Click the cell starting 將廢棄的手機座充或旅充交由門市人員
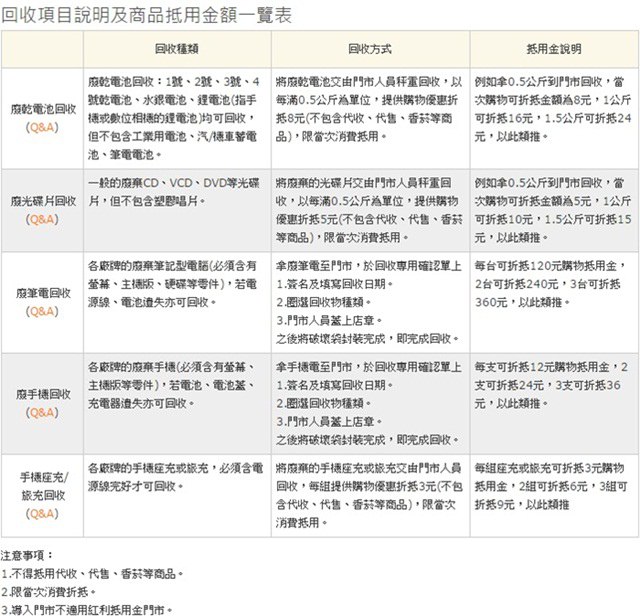This screenshot has width=640, height=616. click(369, 495)
